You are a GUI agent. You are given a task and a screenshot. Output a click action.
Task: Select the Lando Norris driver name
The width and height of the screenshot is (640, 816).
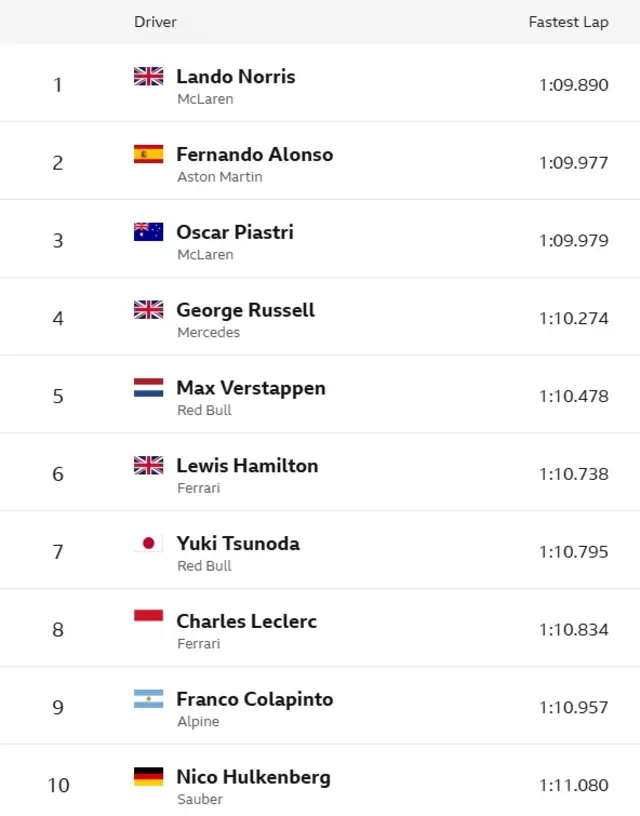[236, 76]
